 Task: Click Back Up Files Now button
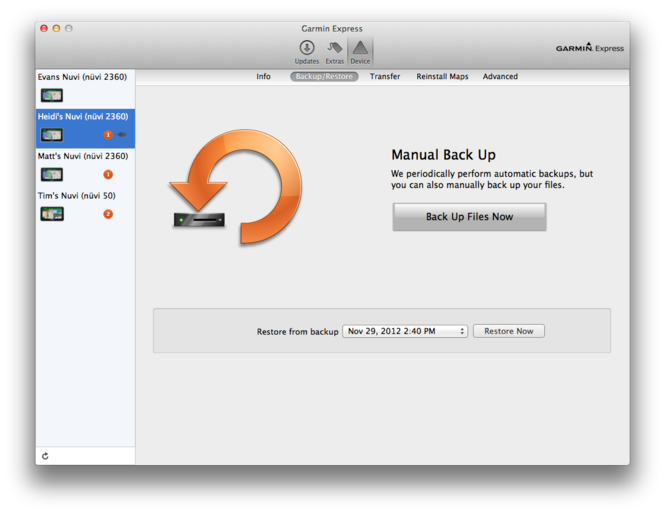469,217
